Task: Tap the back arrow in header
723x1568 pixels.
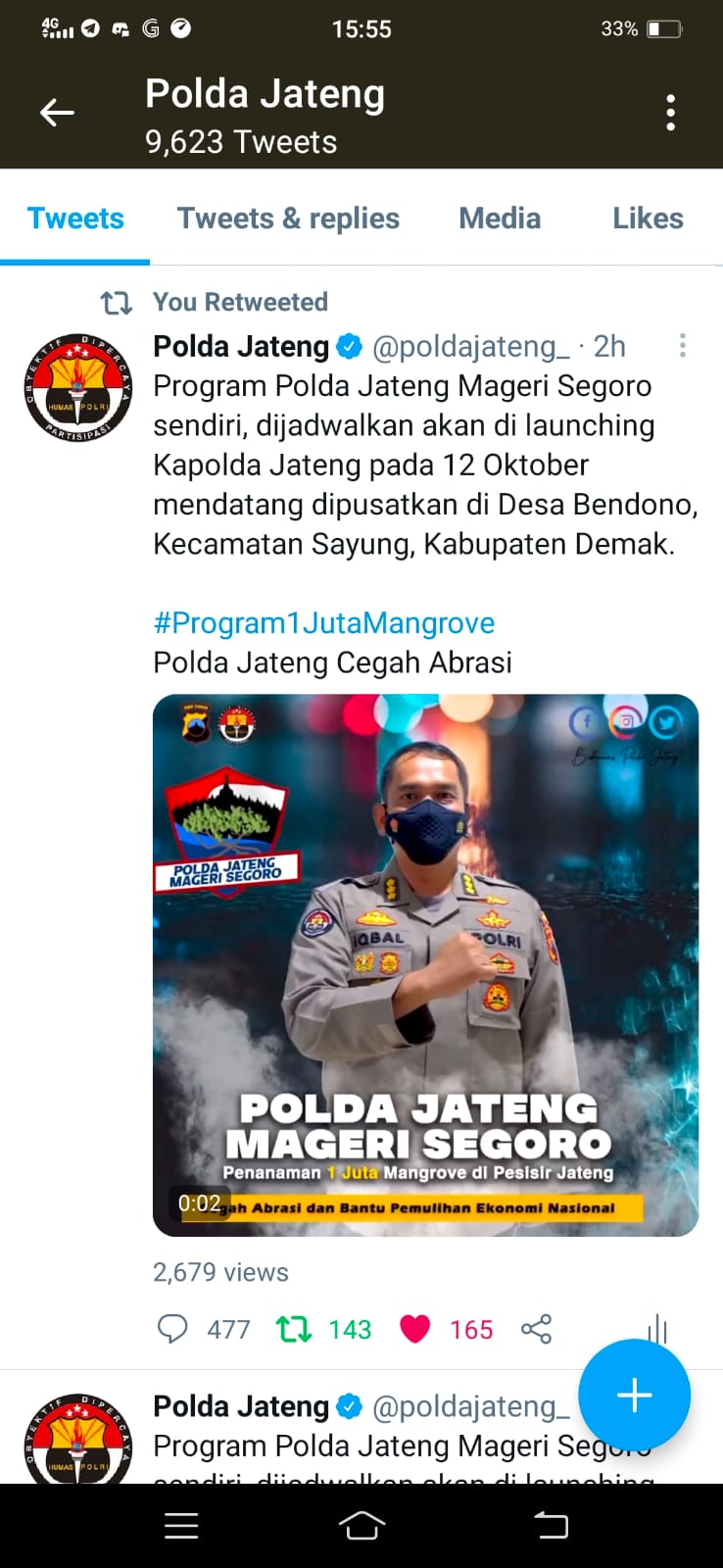Action: click(x=57, y=113)
